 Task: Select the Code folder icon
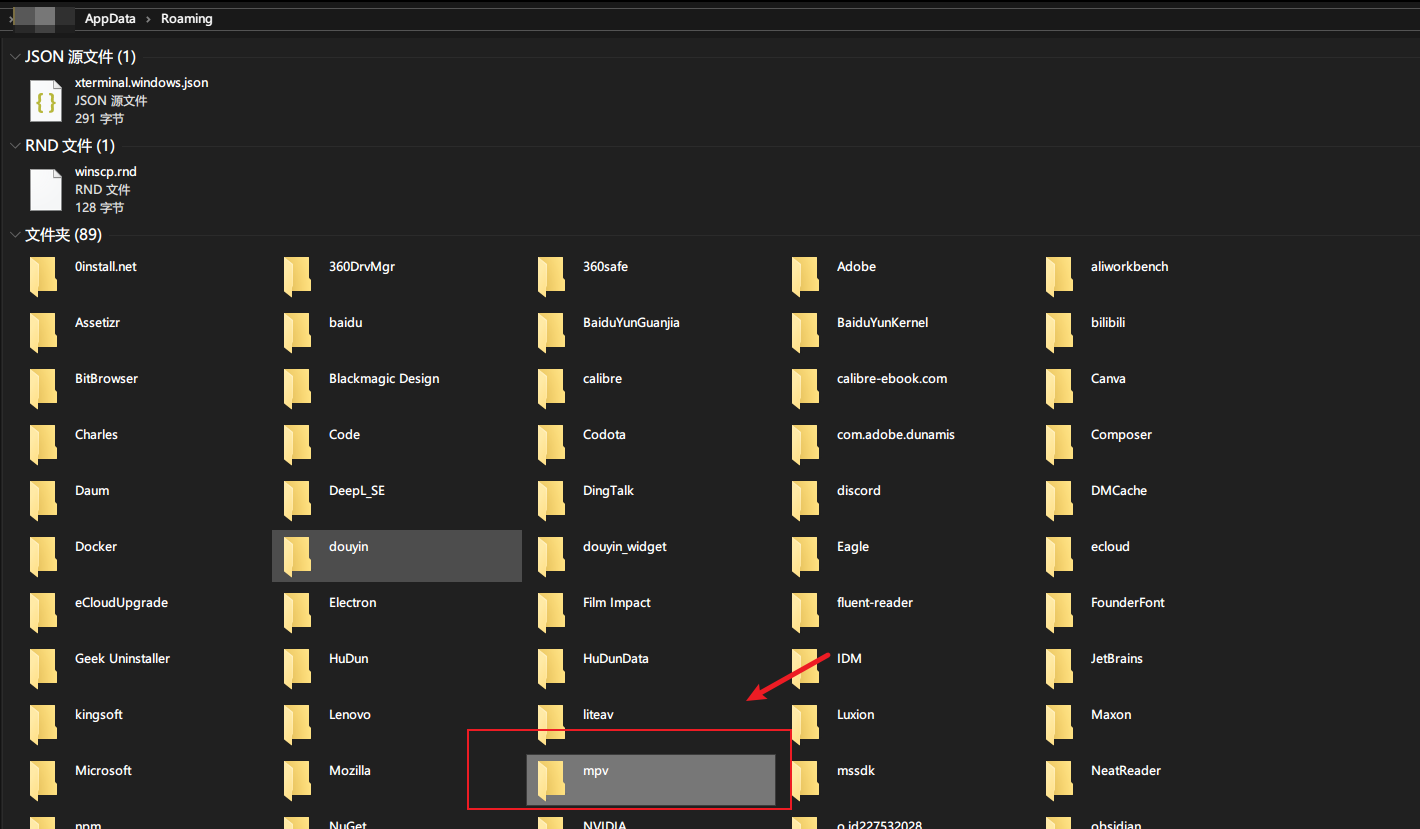click(297, 445)
